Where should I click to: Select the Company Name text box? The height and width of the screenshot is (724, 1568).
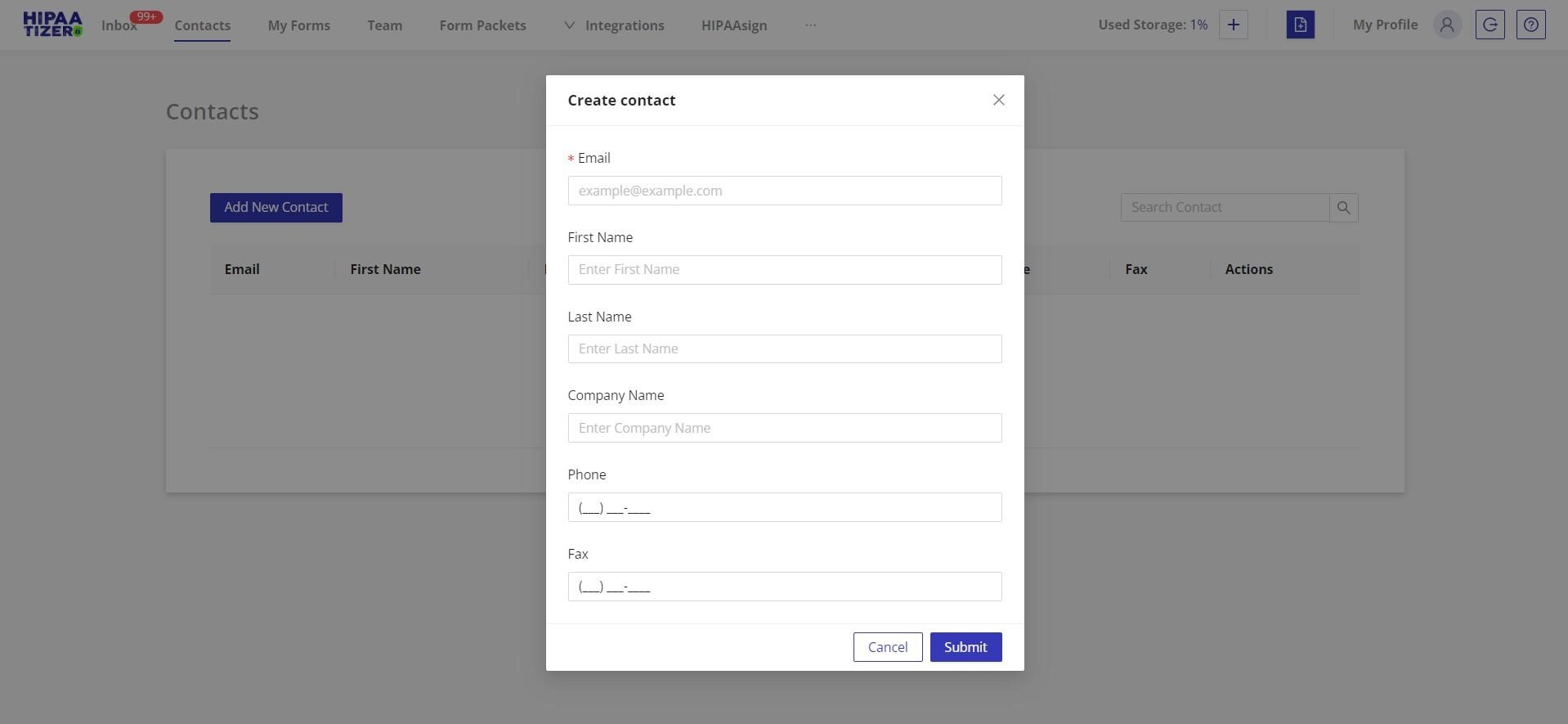point(784,428)
